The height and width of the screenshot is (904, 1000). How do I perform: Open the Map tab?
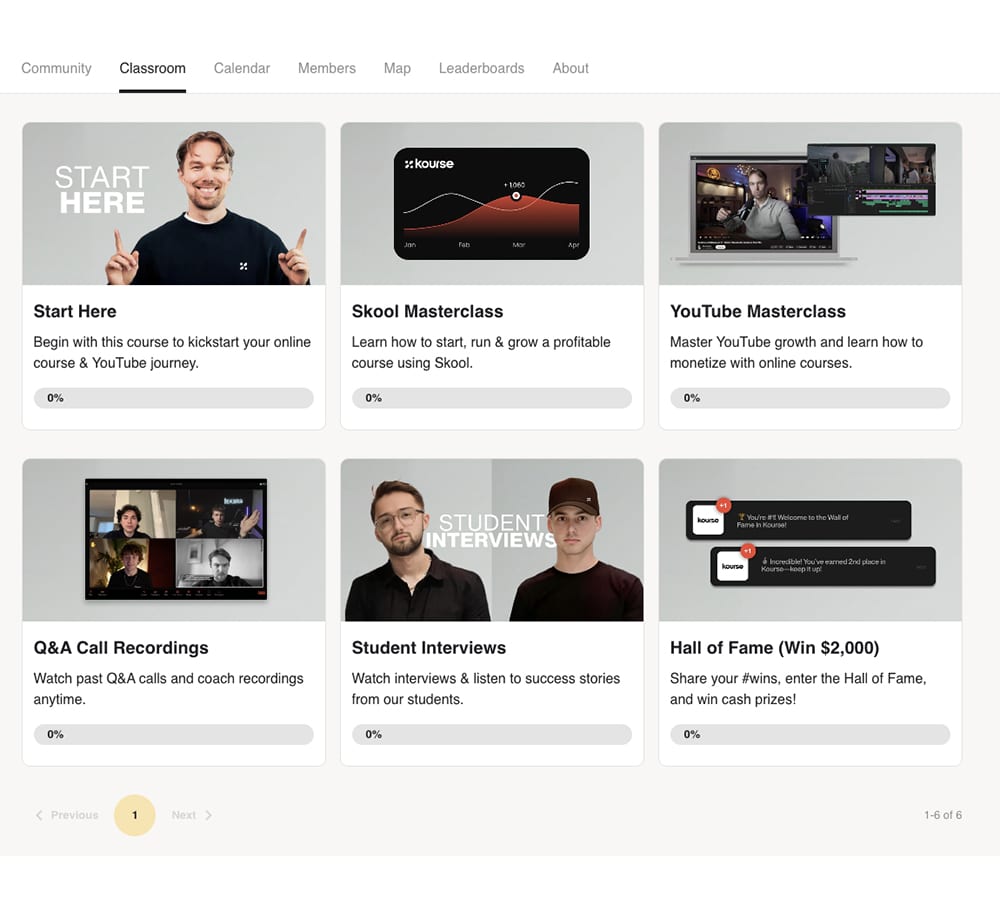397,68
